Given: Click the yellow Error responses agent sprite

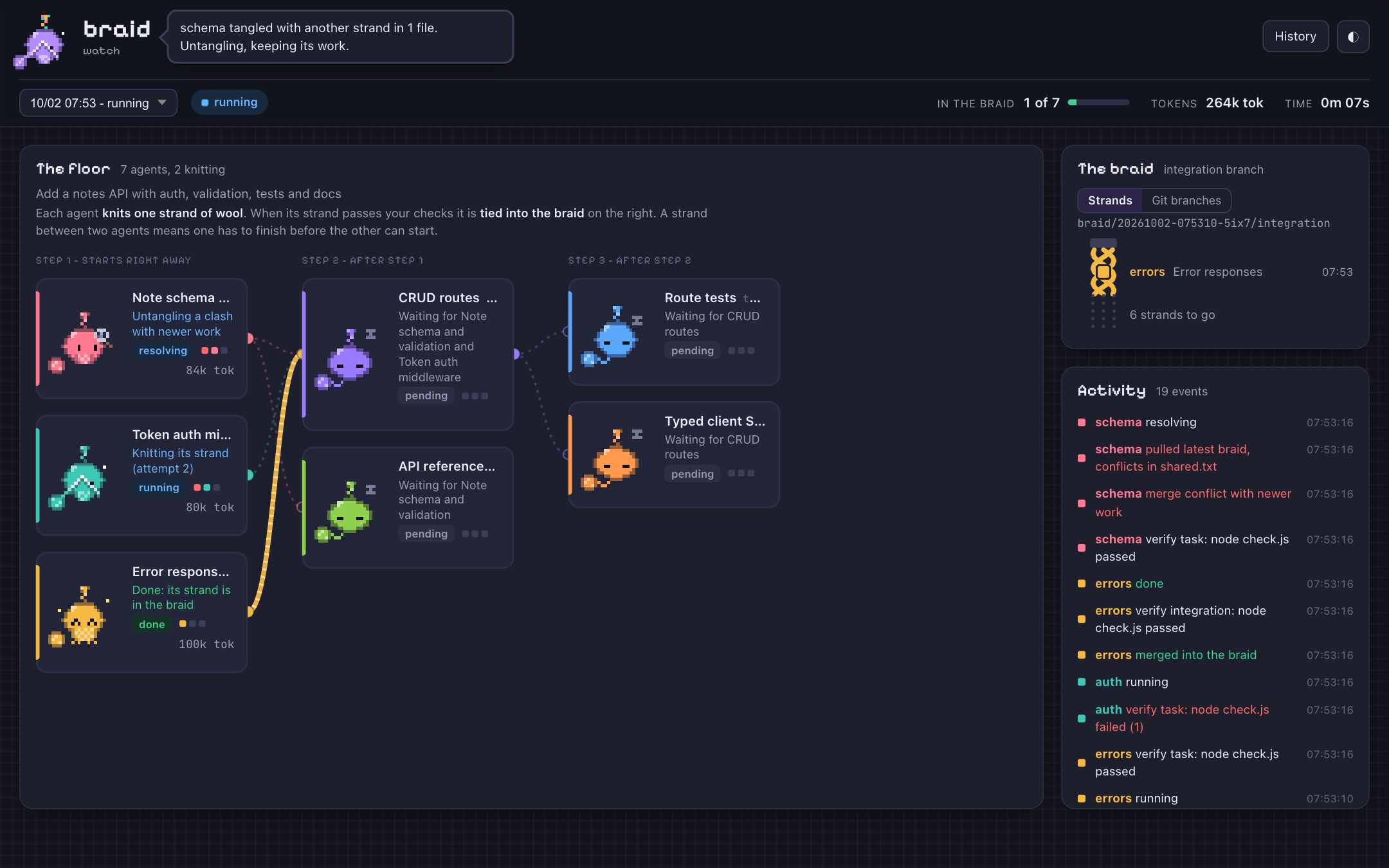Looking at the screenshot, I should click(80, 616).
